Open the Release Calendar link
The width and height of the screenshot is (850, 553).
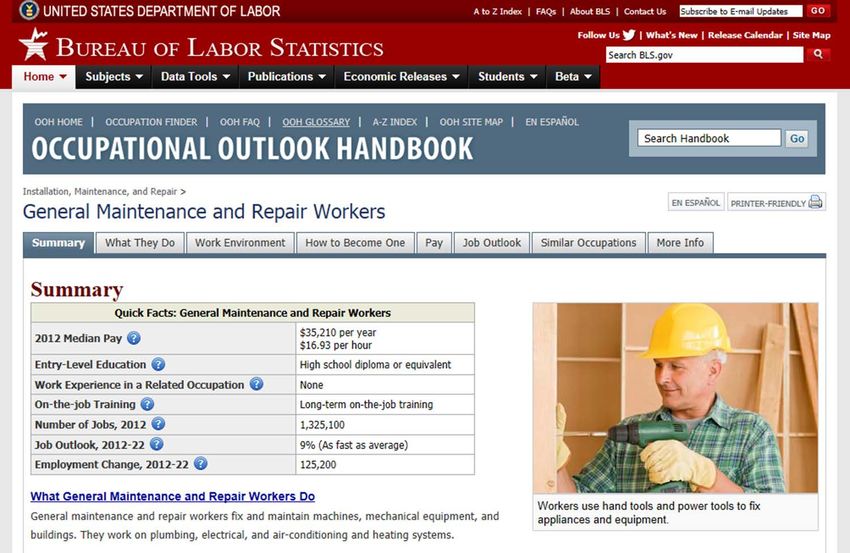745,35
